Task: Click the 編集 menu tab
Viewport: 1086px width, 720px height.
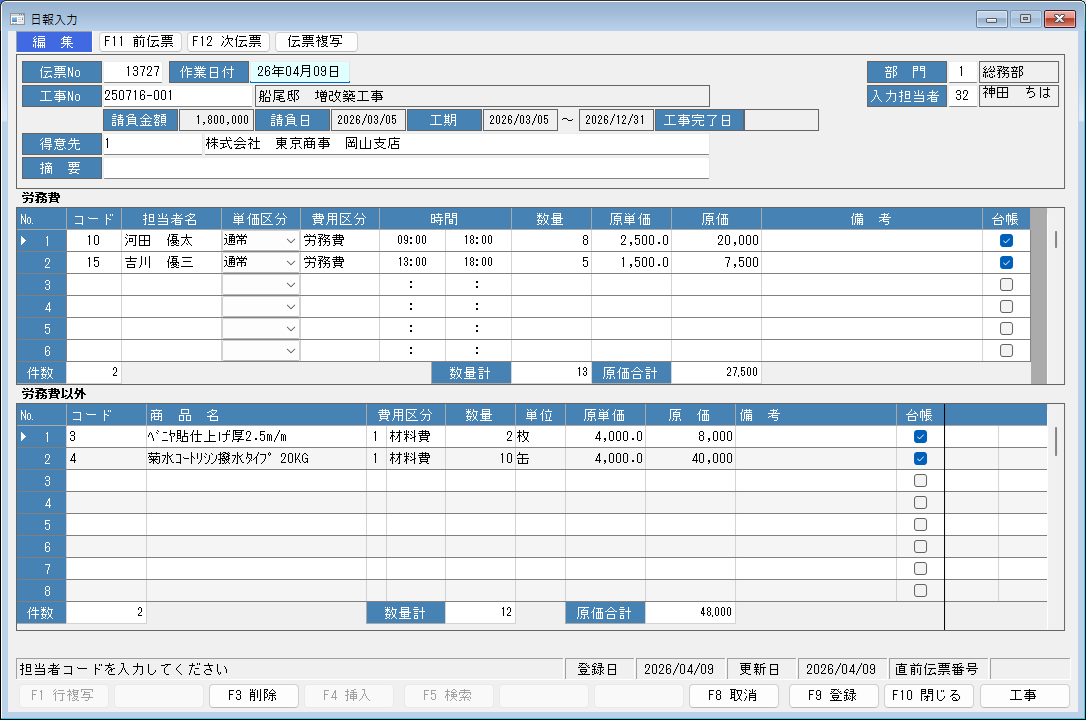Action: coord(54,42)
